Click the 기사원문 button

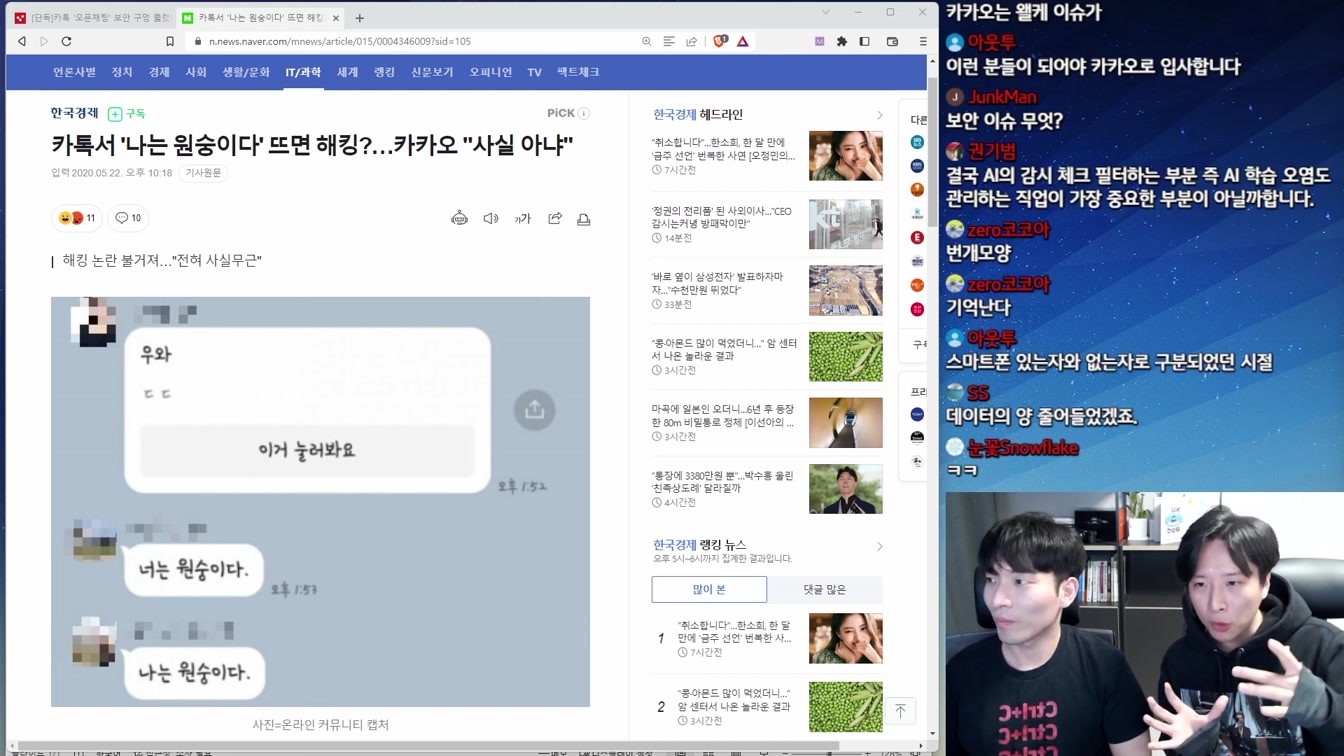tap(203, 174)
